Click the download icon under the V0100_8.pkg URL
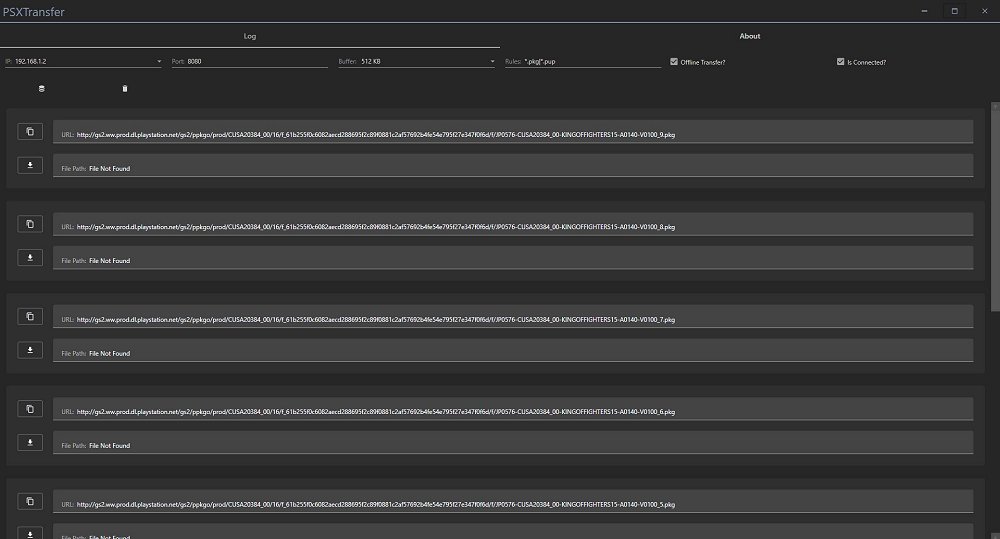The height and width of the screenshot is (539, 1000). tap(30, 258)
